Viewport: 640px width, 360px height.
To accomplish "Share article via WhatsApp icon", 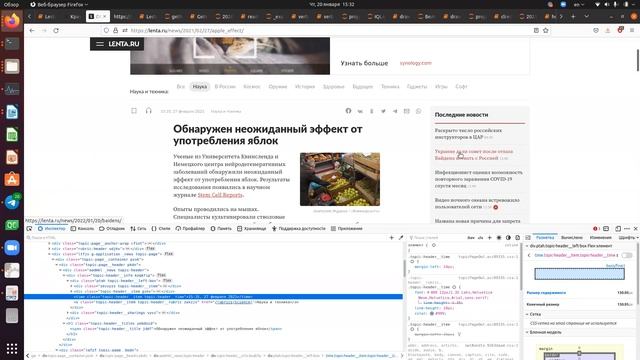I will point(418,111).
